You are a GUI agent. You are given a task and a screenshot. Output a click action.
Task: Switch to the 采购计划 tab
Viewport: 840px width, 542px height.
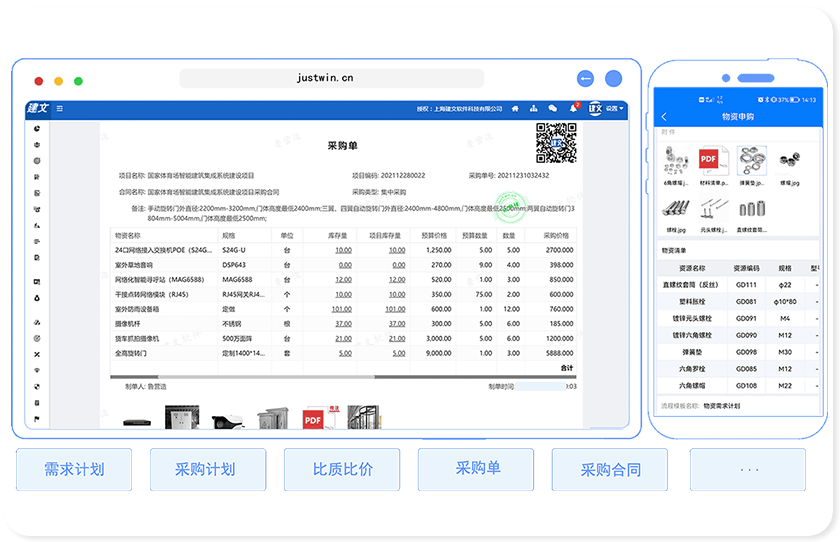click(205, 469)
